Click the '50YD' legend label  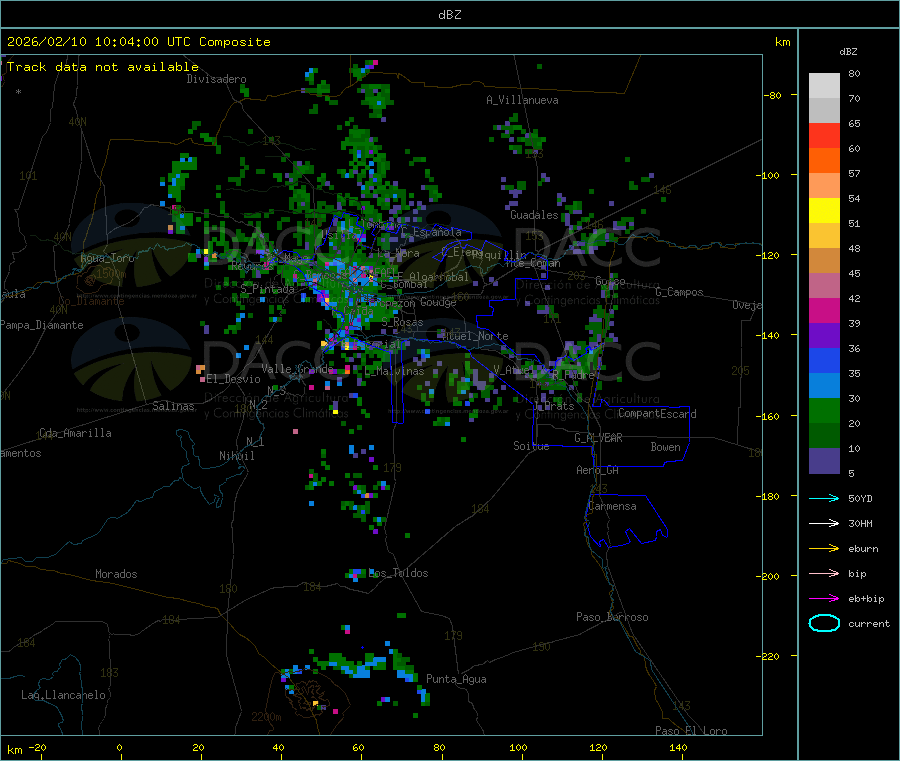[x=860, y=498]
